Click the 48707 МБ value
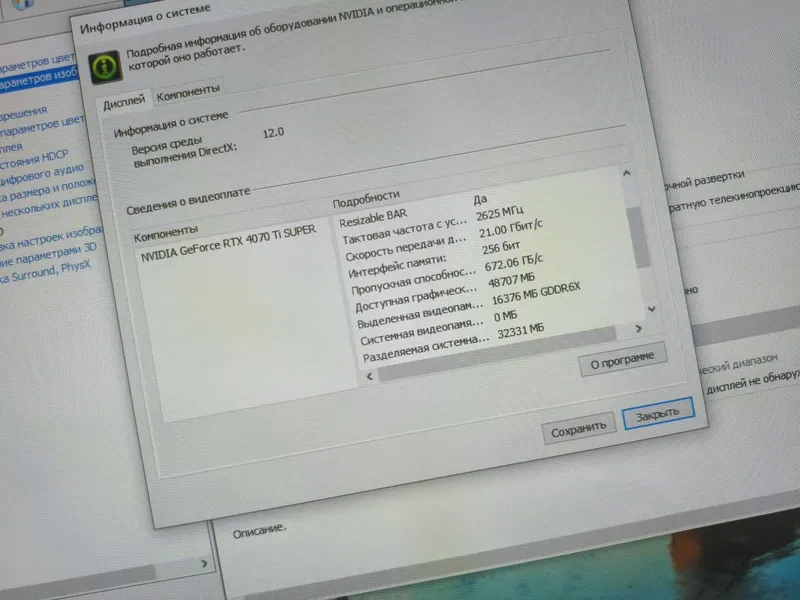Viewport: 800px width, 600px height. click(512, 281)
